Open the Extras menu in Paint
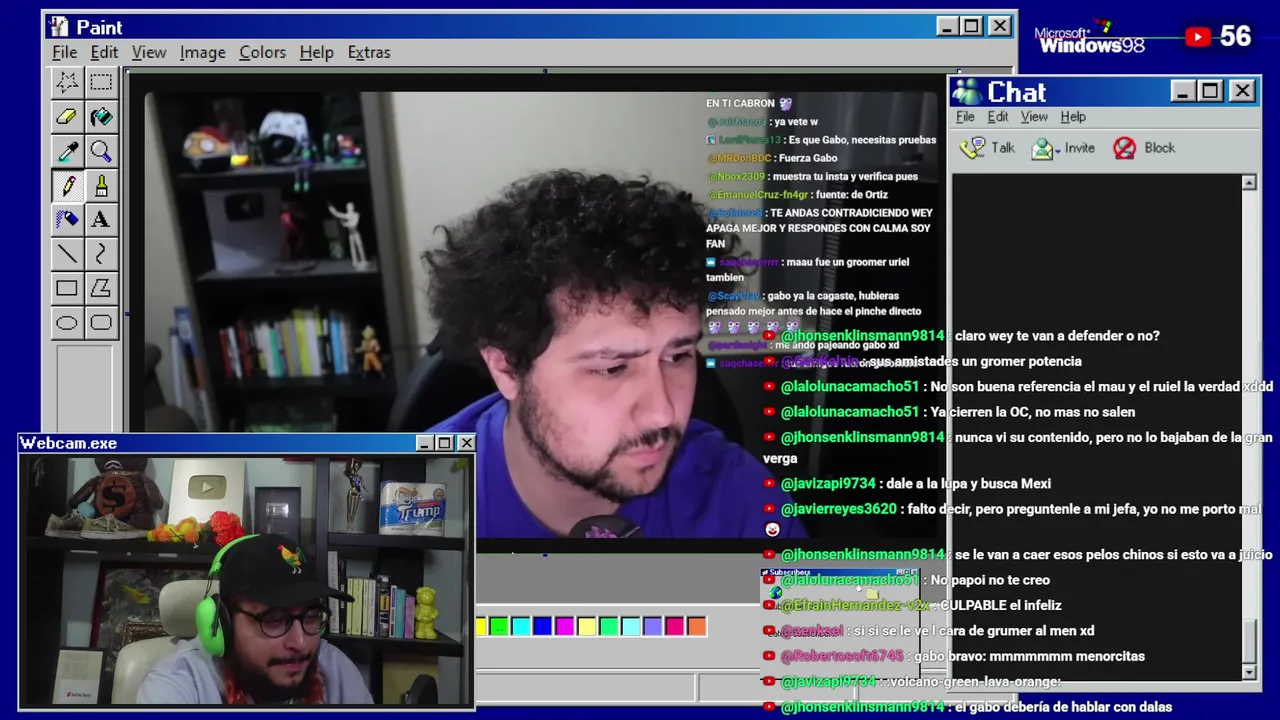This screenshot has height=720, width=1280. pyautogui.click(x=369, y=52)
